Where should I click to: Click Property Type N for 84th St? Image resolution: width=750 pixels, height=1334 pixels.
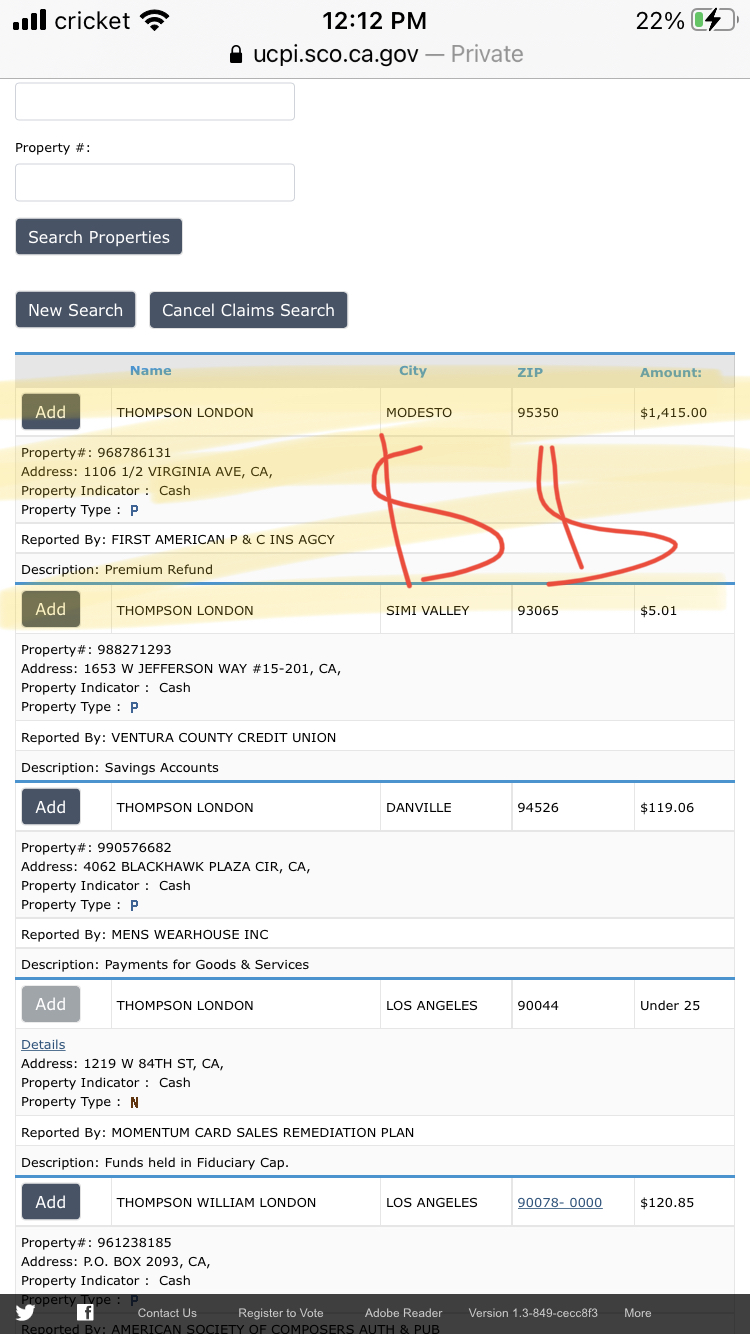[x=134, y=1102]
